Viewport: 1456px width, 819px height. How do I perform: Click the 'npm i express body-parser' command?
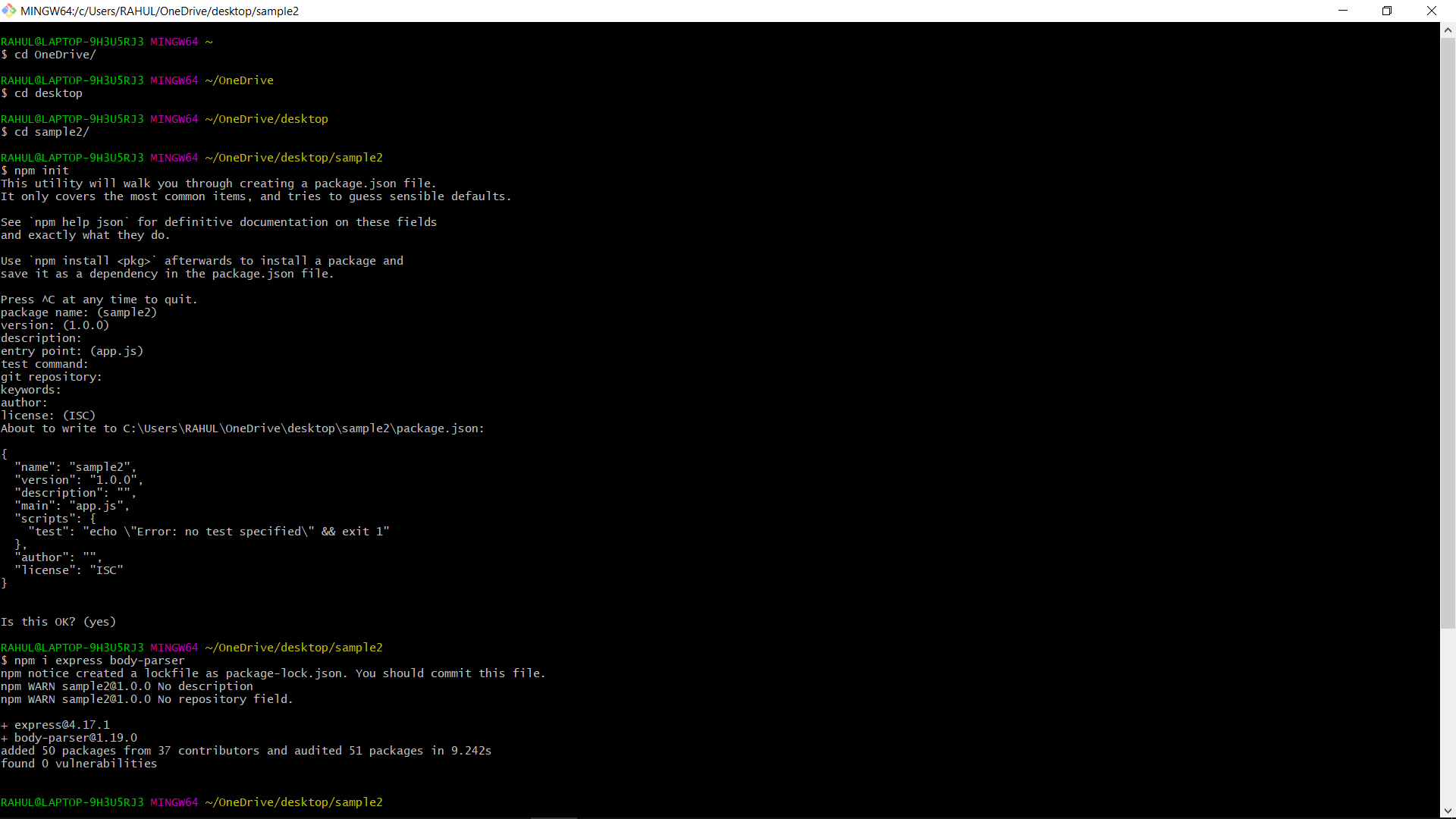99,661
